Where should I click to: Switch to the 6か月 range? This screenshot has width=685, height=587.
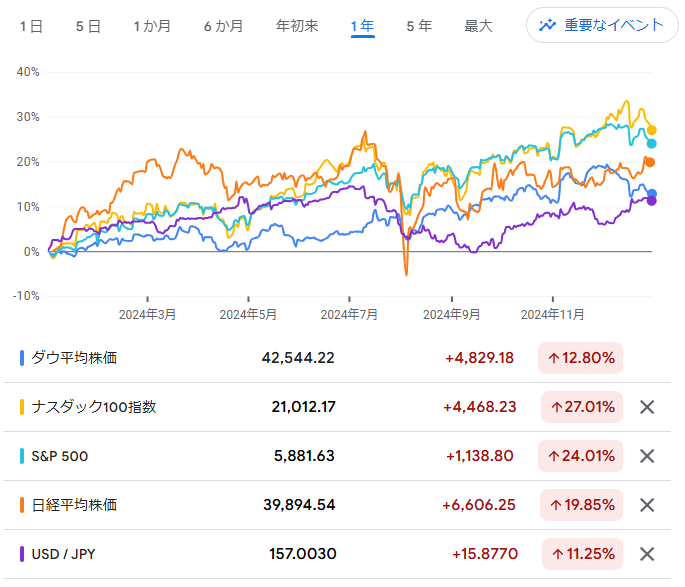223,26
